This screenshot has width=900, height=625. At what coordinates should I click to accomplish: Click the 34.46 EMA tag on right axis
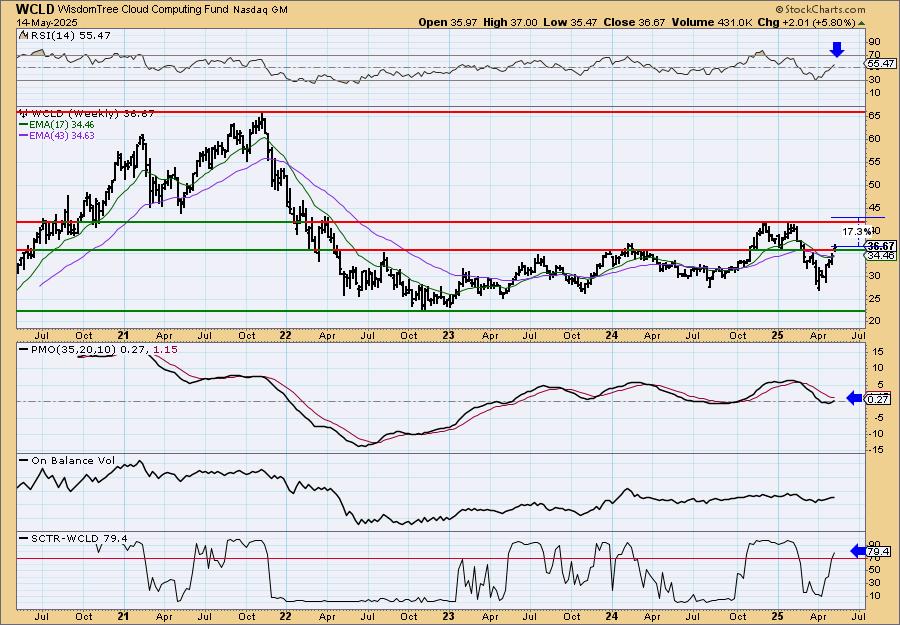[x=882, y=255]
